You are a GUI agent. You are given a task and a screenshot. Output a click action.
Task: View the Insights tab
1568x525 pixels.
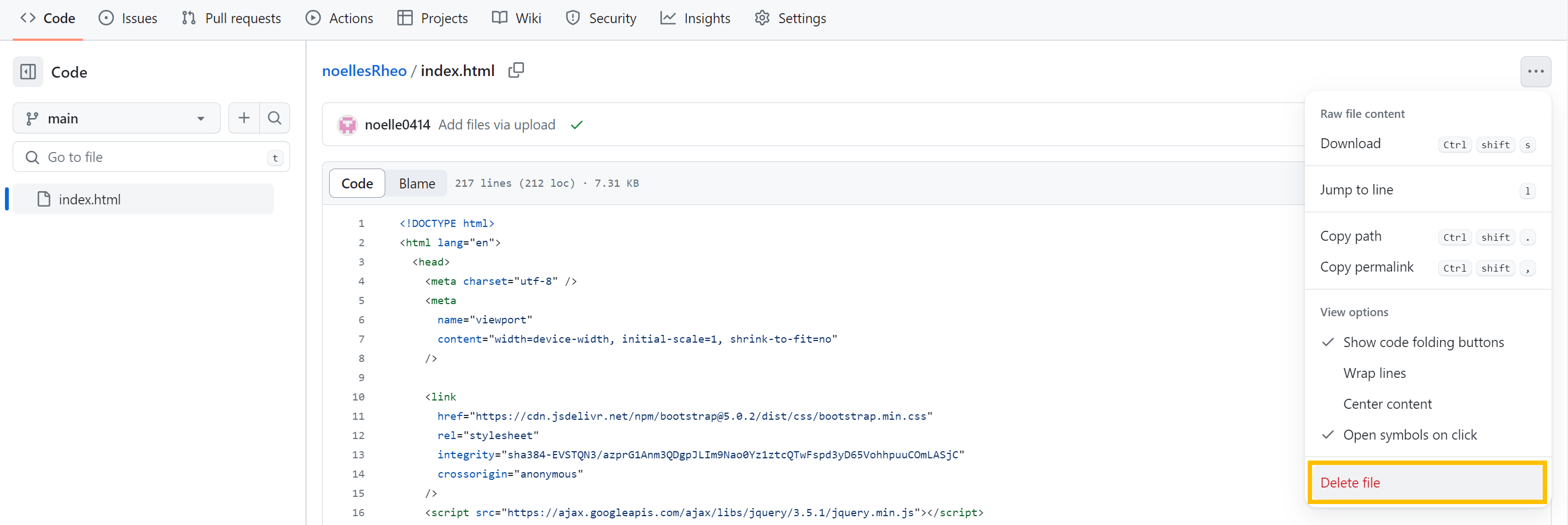click(695, 18)
